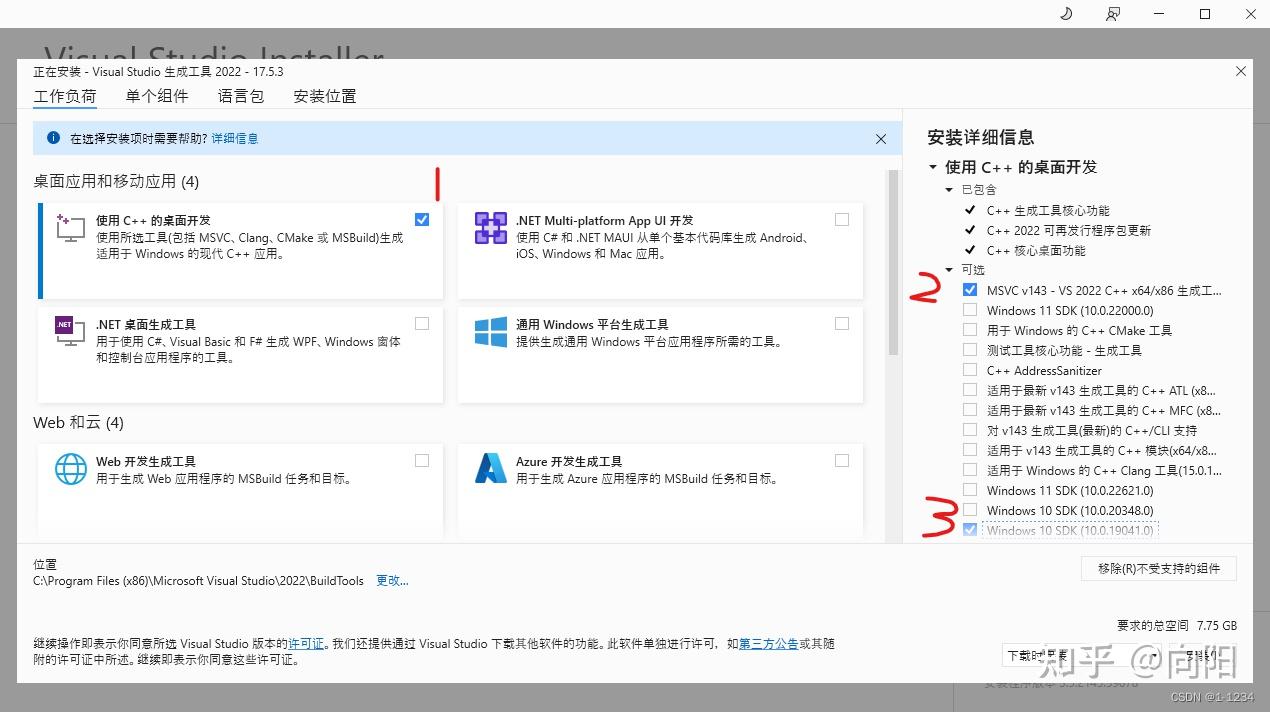Screen dimensions: 1270x712
Task: Click the 移除(R)不受支持的组件 button
Action: pos(1158,568)
